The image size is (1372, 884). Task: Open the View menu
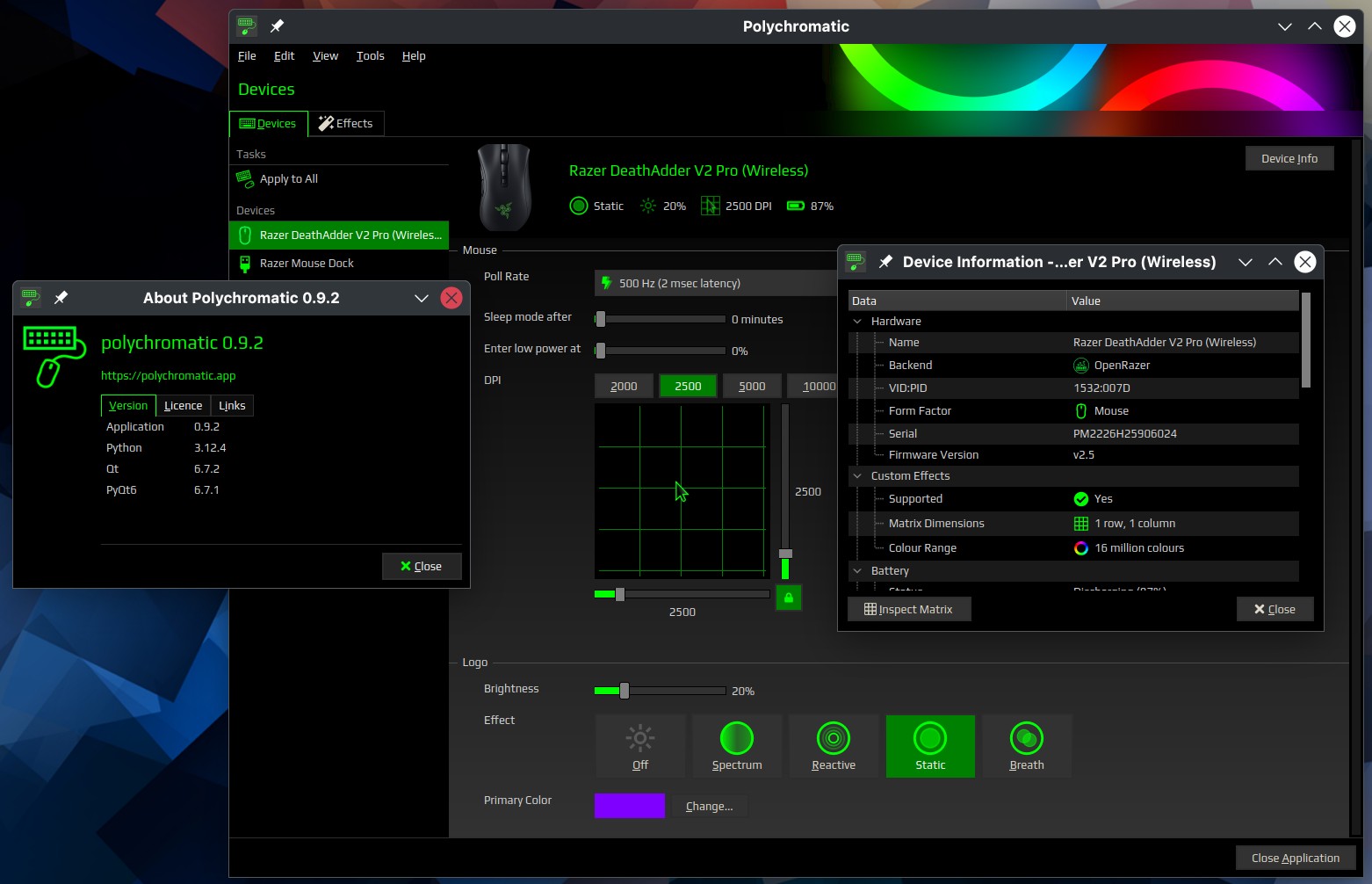(x=325, y=55)
